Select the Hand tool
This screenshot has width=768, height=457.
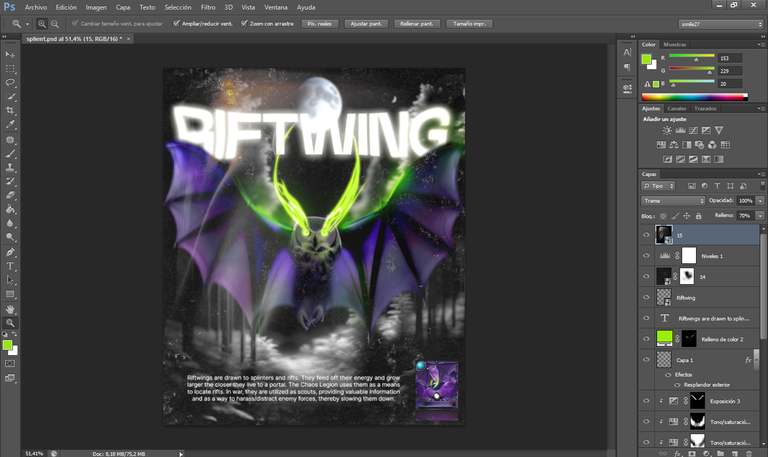pyautogui.click(x=10, y=309)
